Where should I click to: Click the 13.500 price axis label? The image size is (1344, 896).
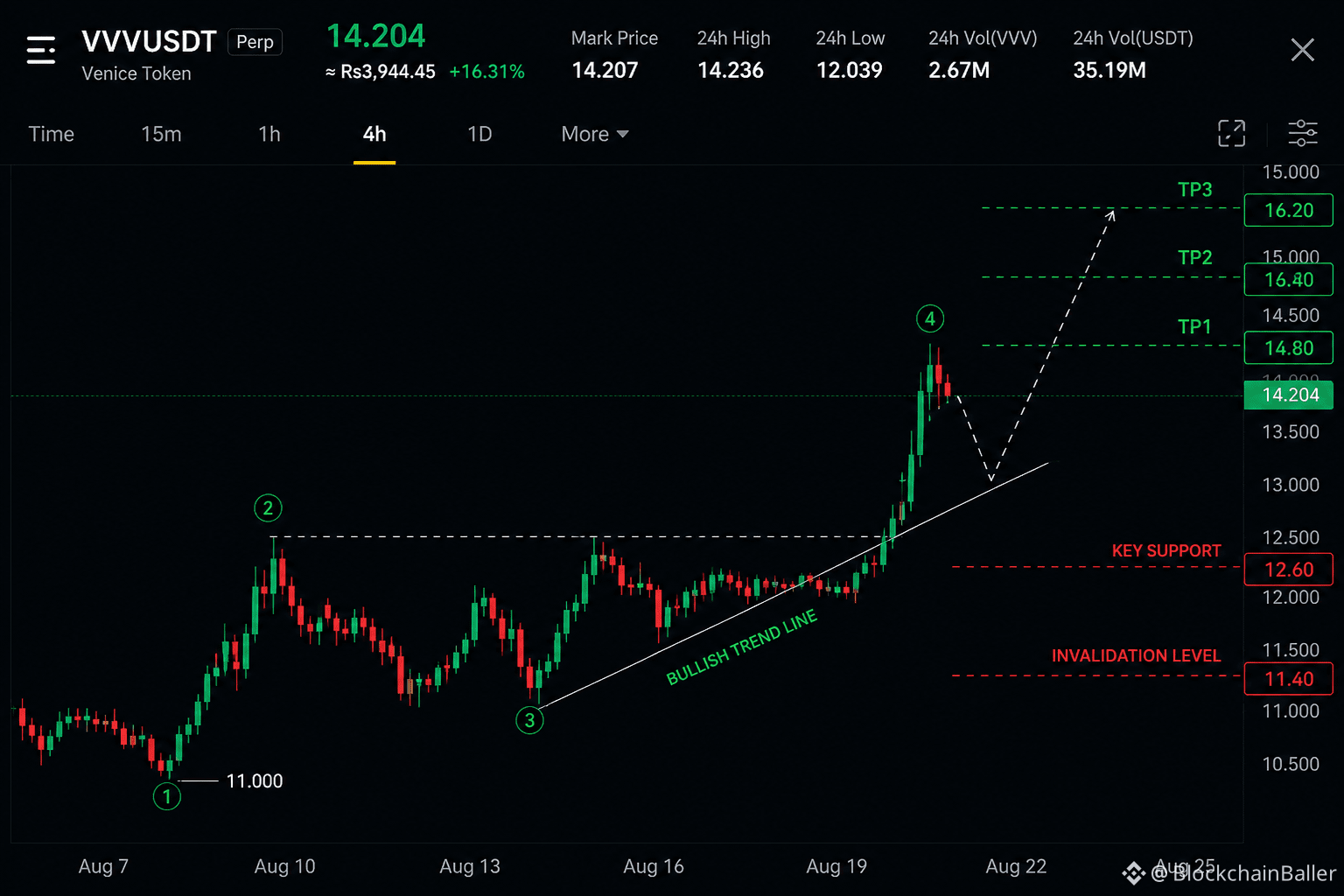(1291, 432)
